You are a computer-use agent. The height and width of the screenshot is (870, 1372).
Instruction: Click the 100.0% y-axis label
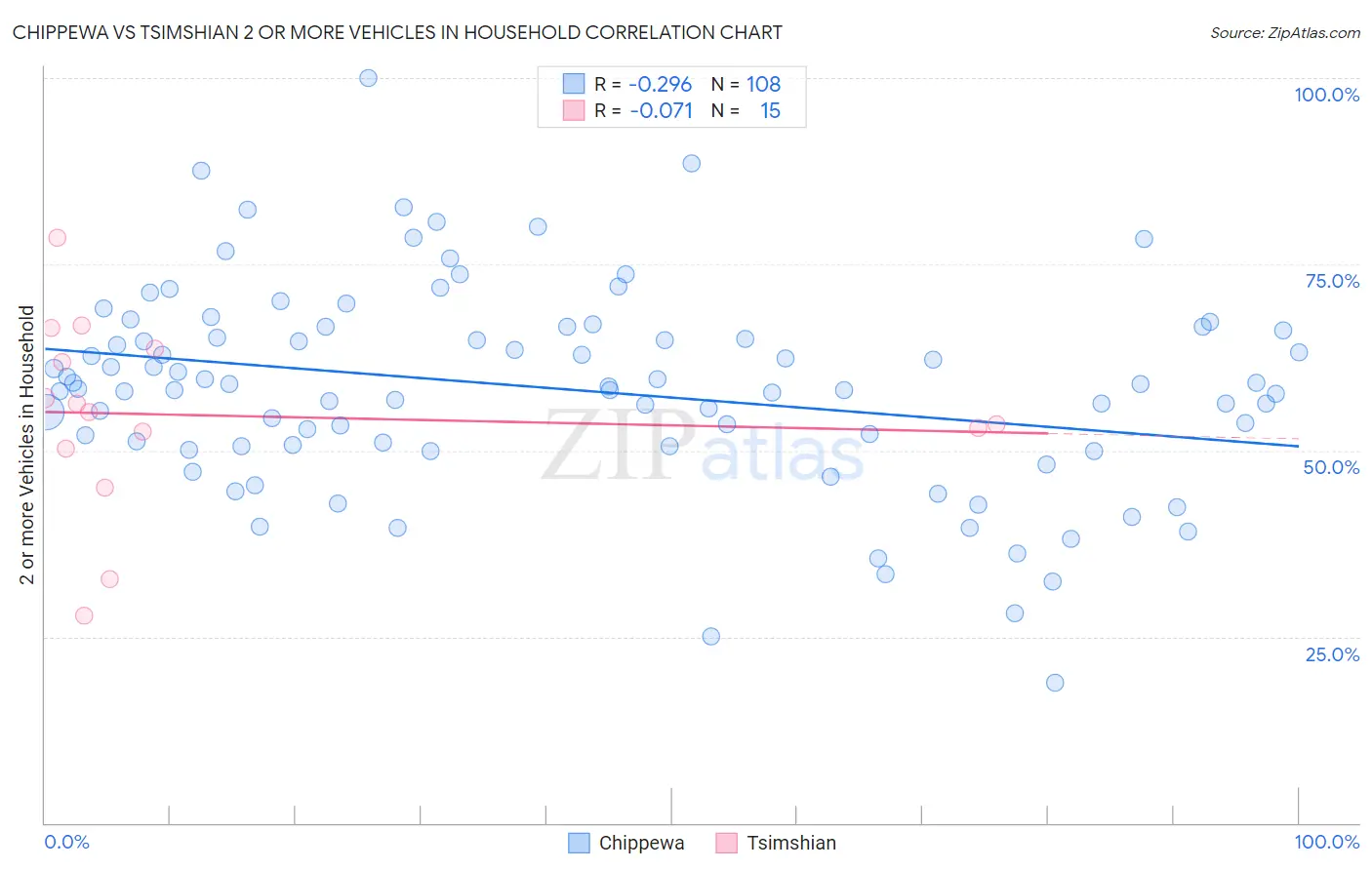(1326, 95)
